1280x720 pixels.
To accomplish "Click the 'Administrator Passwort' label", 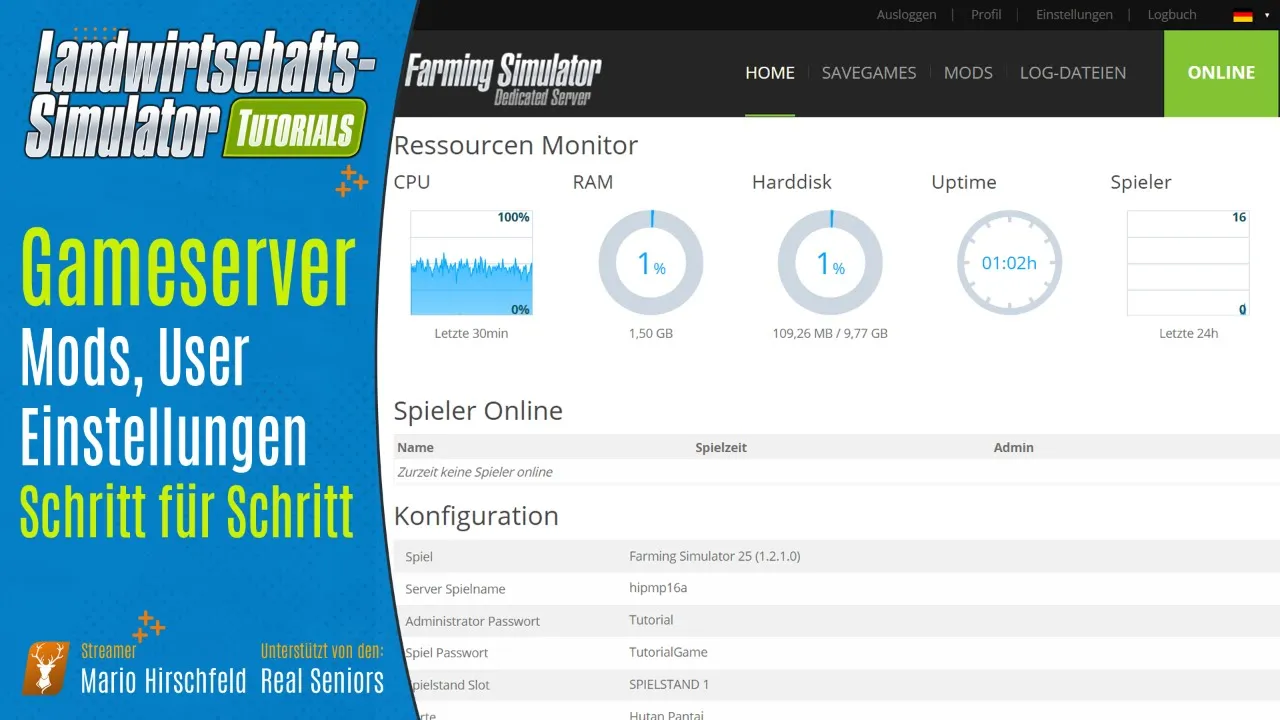I will click(x=472, y=621).
